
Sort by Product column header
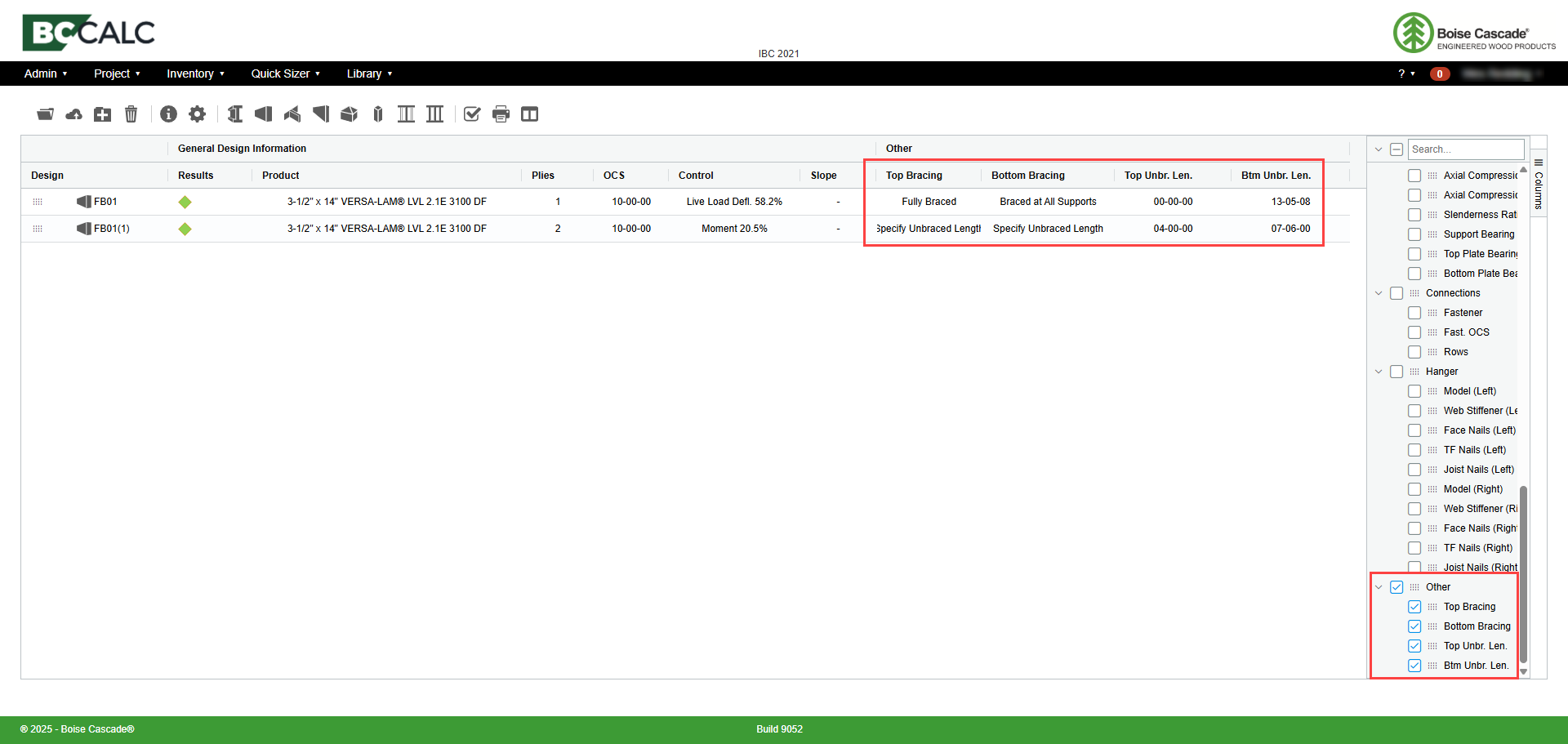coord(281,176)
